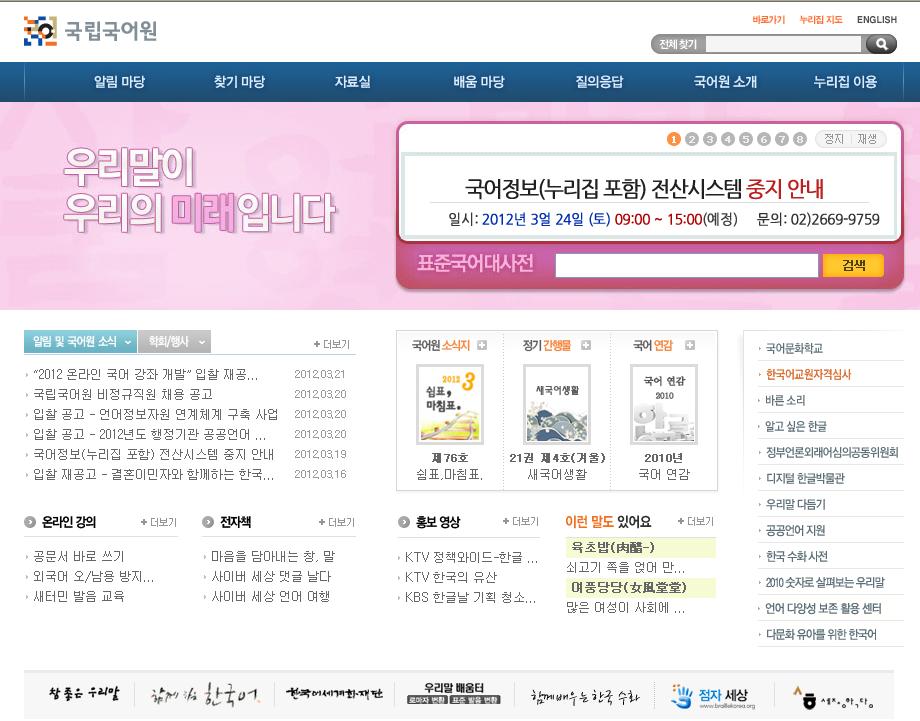Switch to the ENGLISH site
This screenshot has width=920, height=721.
pos(877,19)
